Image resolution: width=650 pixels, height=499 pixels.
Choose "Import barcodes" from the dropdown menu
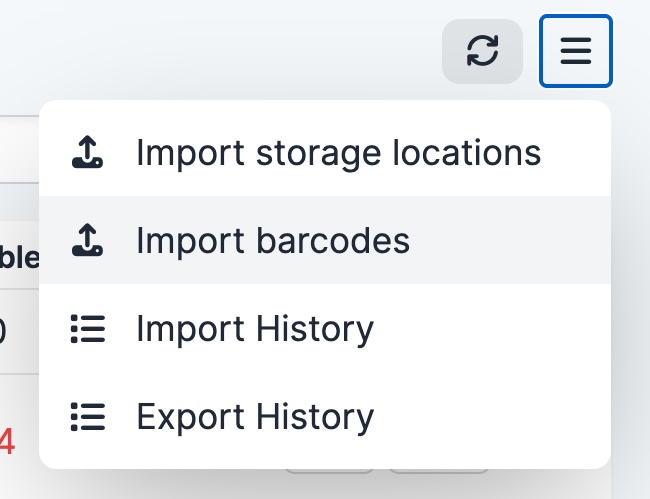pyautogui.click(x=272, y=240)
